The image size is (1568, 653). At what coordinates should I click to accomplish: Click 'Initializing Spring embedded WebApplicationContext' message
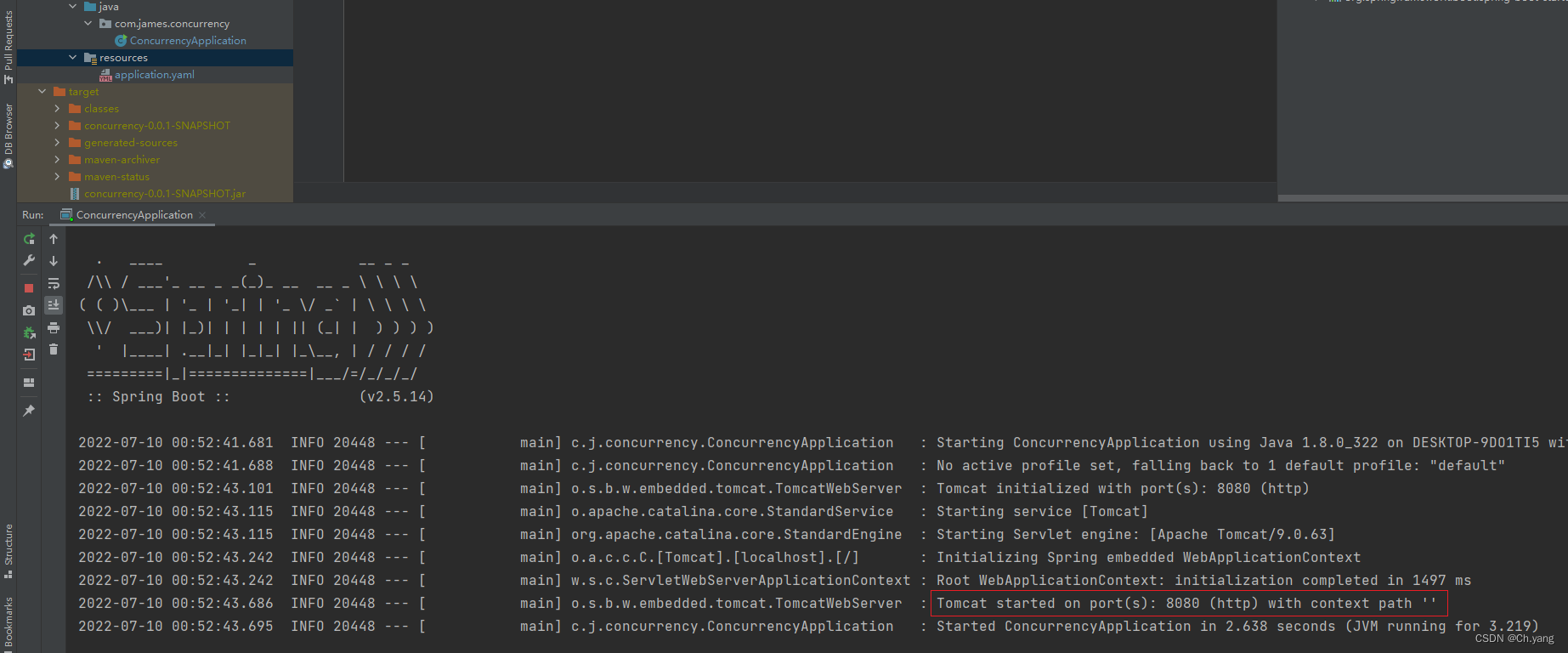tap(1148, 558)
